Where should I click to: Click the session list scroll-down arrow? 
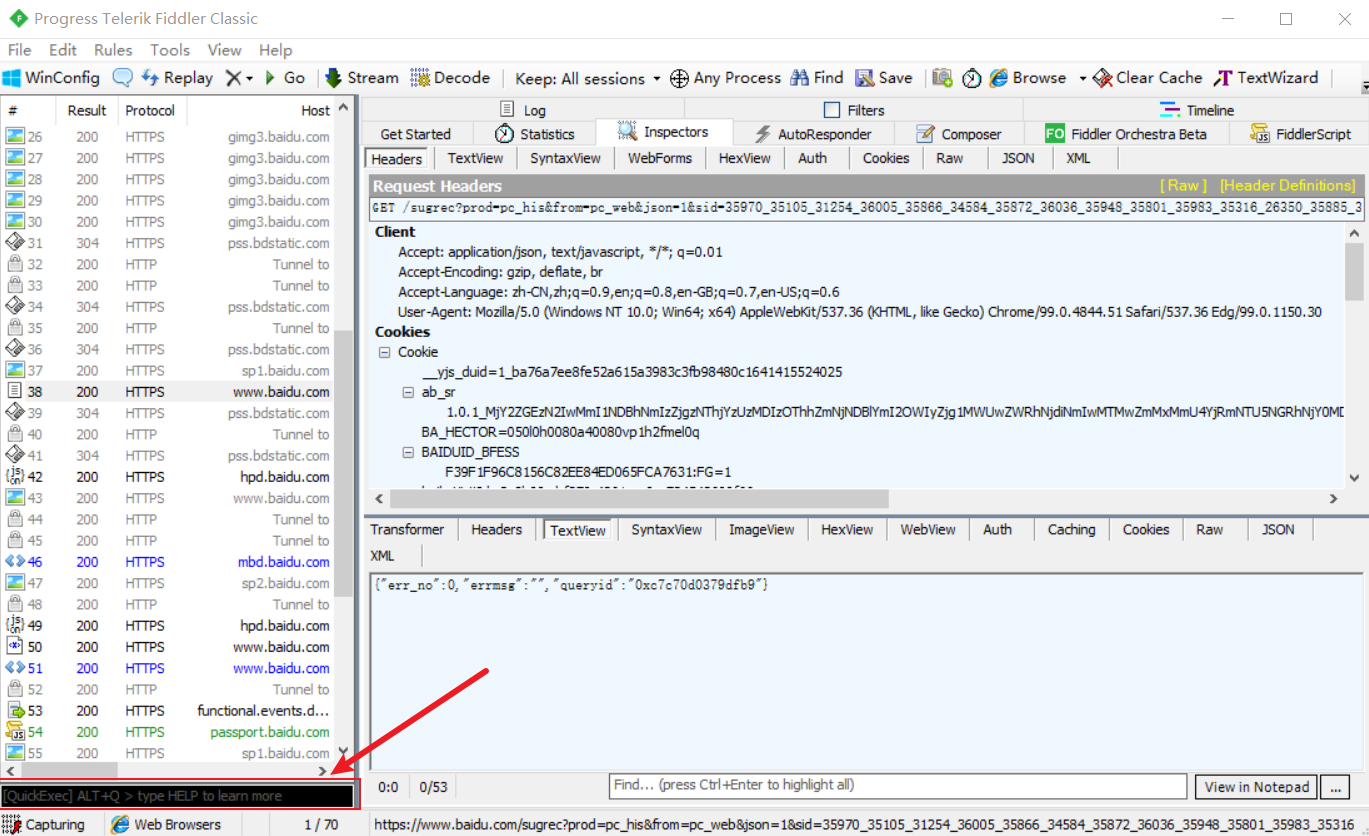pyautogui.click(x=343, y=753)
